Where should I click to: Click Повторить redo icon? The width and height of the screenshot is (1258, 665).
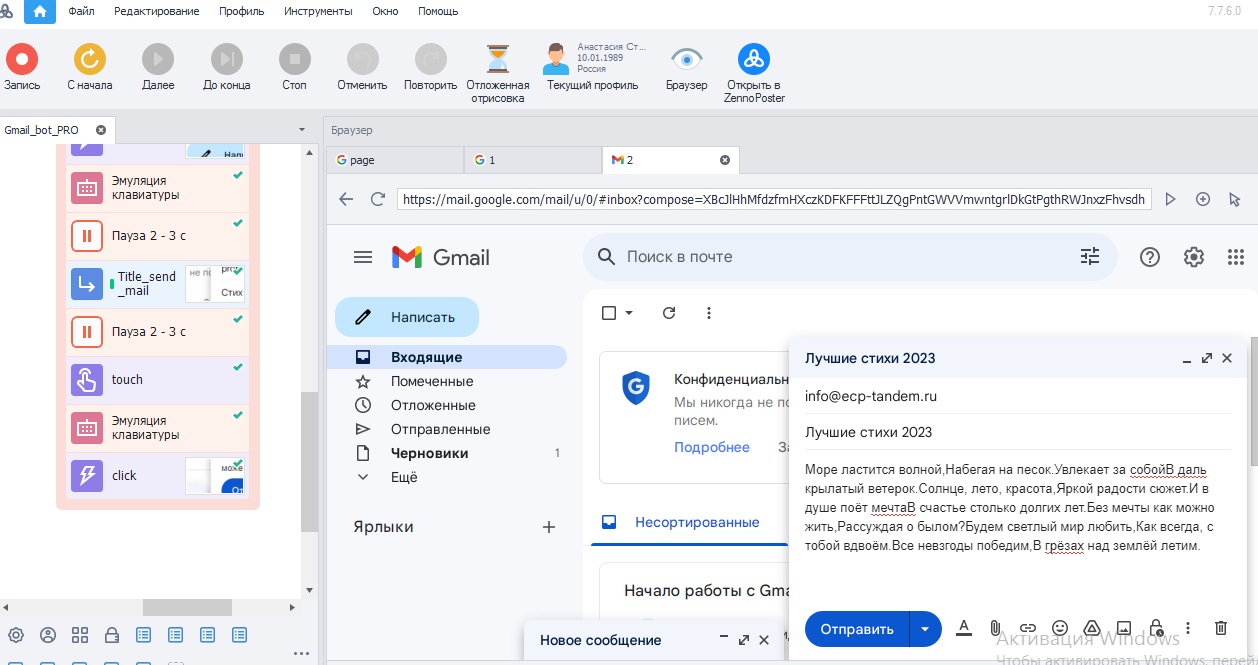[431, 59]
